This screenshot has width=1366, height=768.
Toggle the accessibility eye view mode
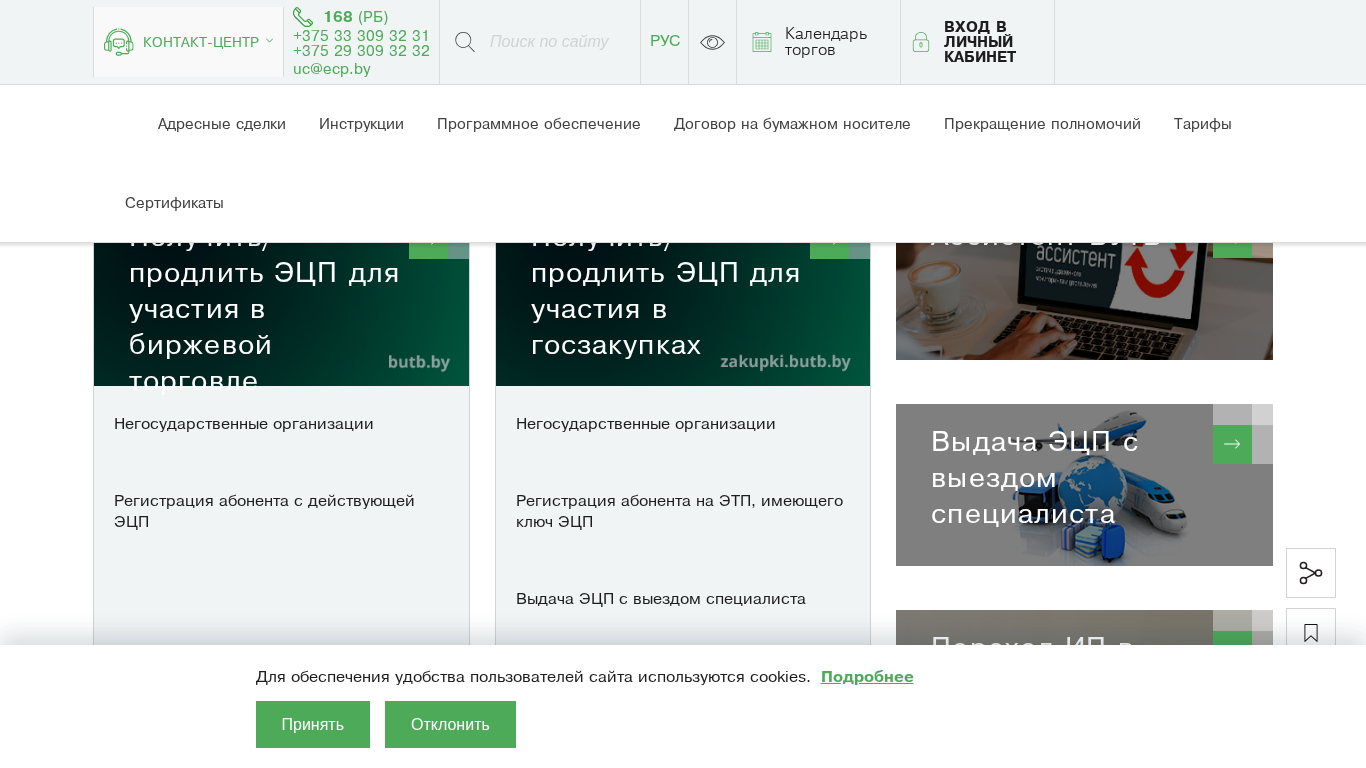pos(712,42)
